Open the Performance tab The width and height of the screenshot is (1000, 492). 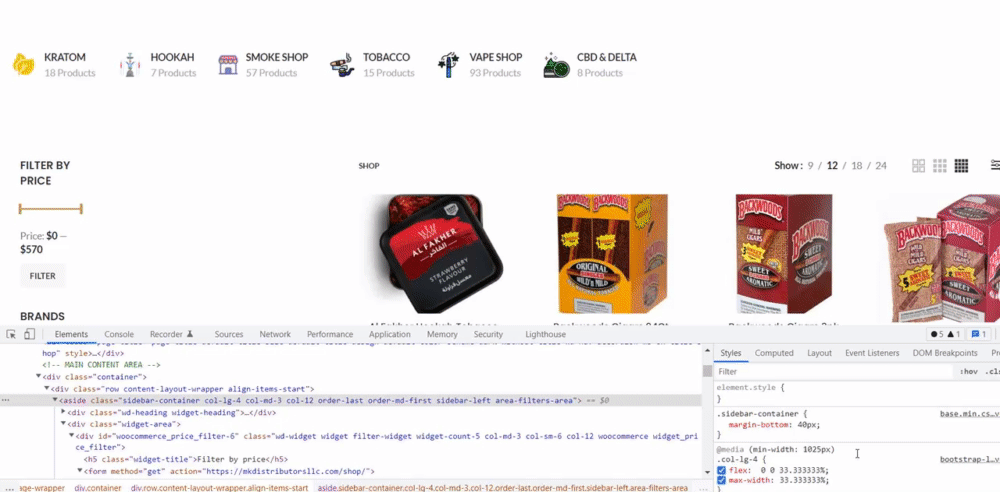point(330,334)
